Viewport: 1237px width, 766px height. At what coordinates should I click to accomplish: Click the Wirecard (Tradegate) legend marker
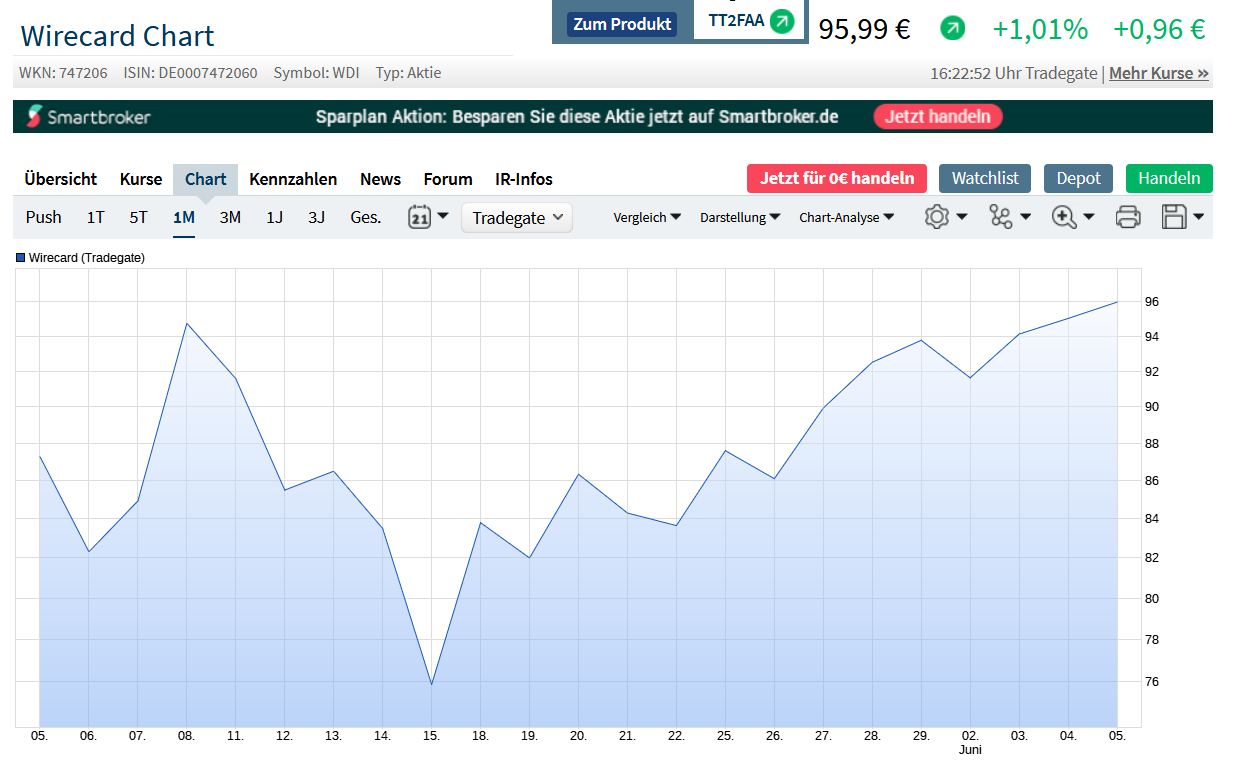point(19,257)
